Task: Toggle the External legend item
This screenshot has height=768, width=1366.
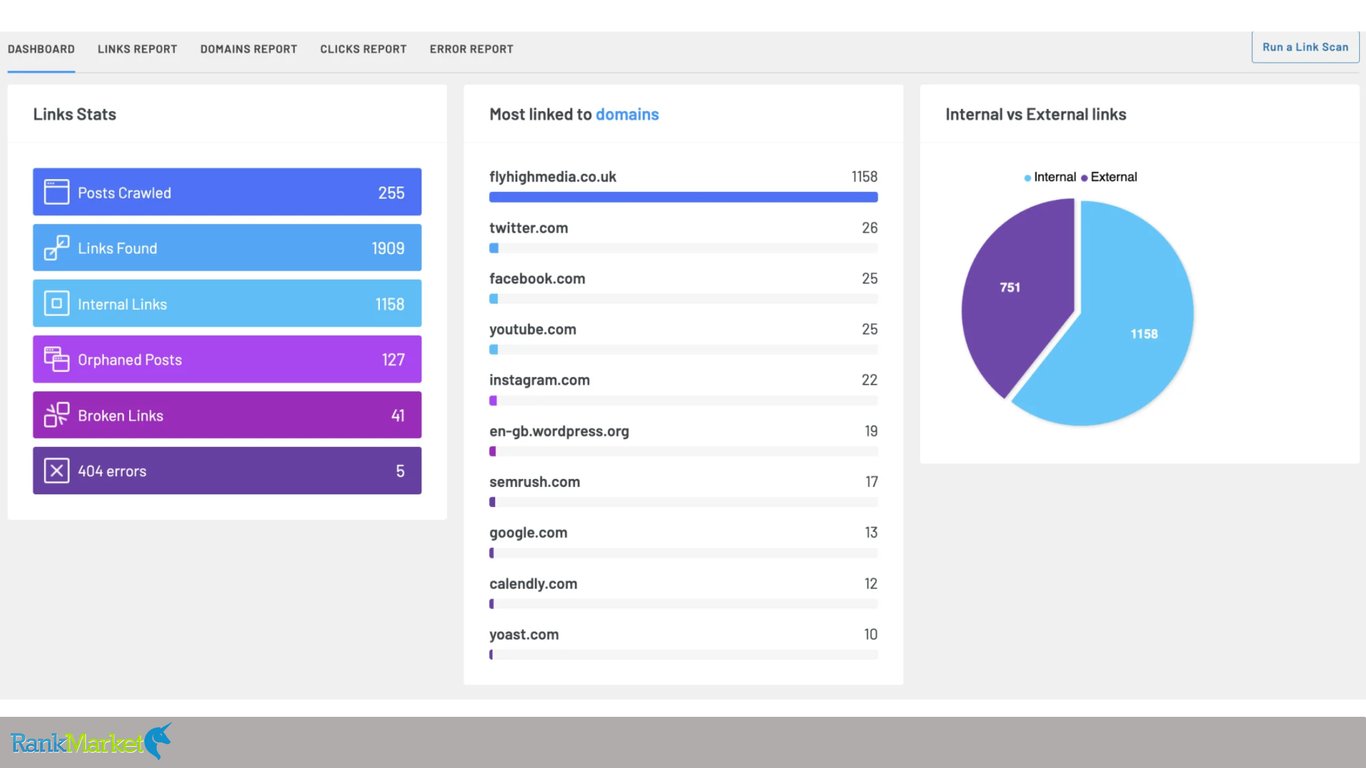Action: [x=1109, y=177]
